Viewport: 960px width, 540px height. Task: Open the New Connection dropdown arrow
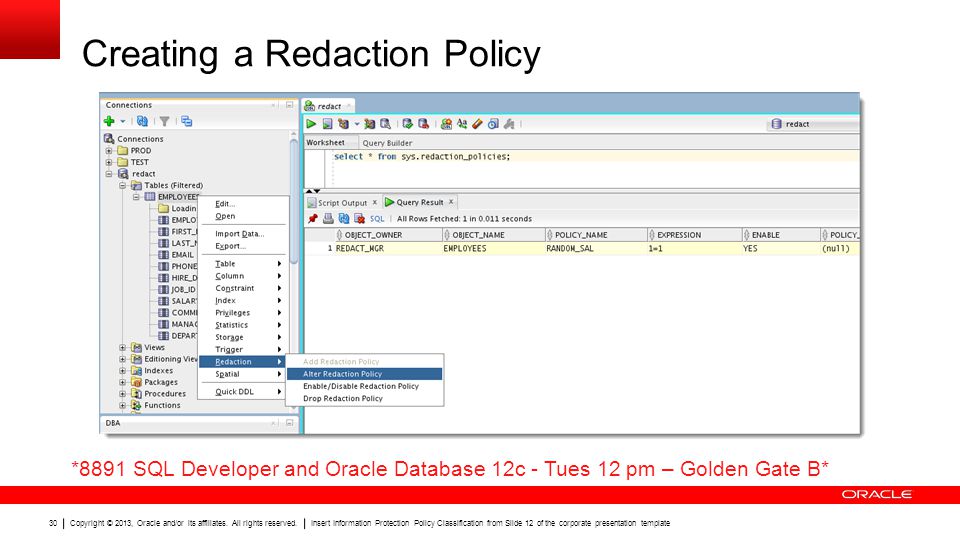tap(122, 122)
